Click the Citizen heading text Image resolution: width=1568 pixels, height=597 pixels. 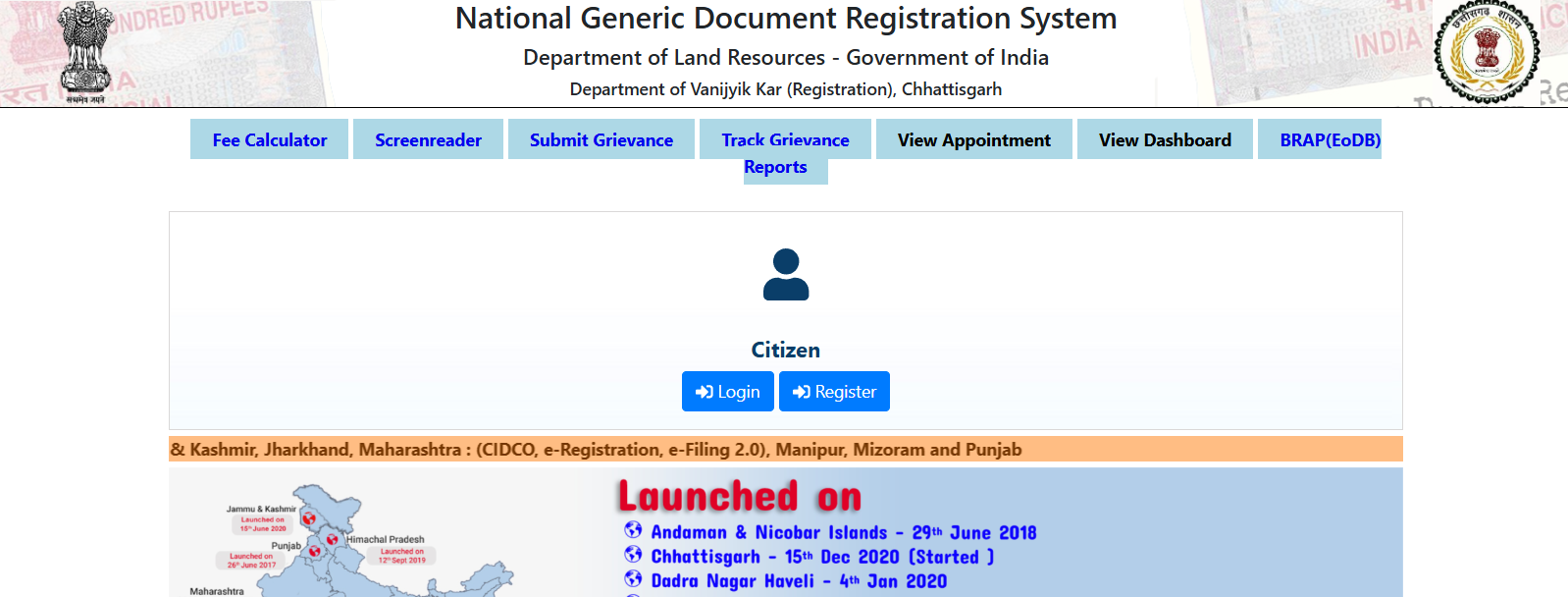pyautogui.click(x=786, y=350)
